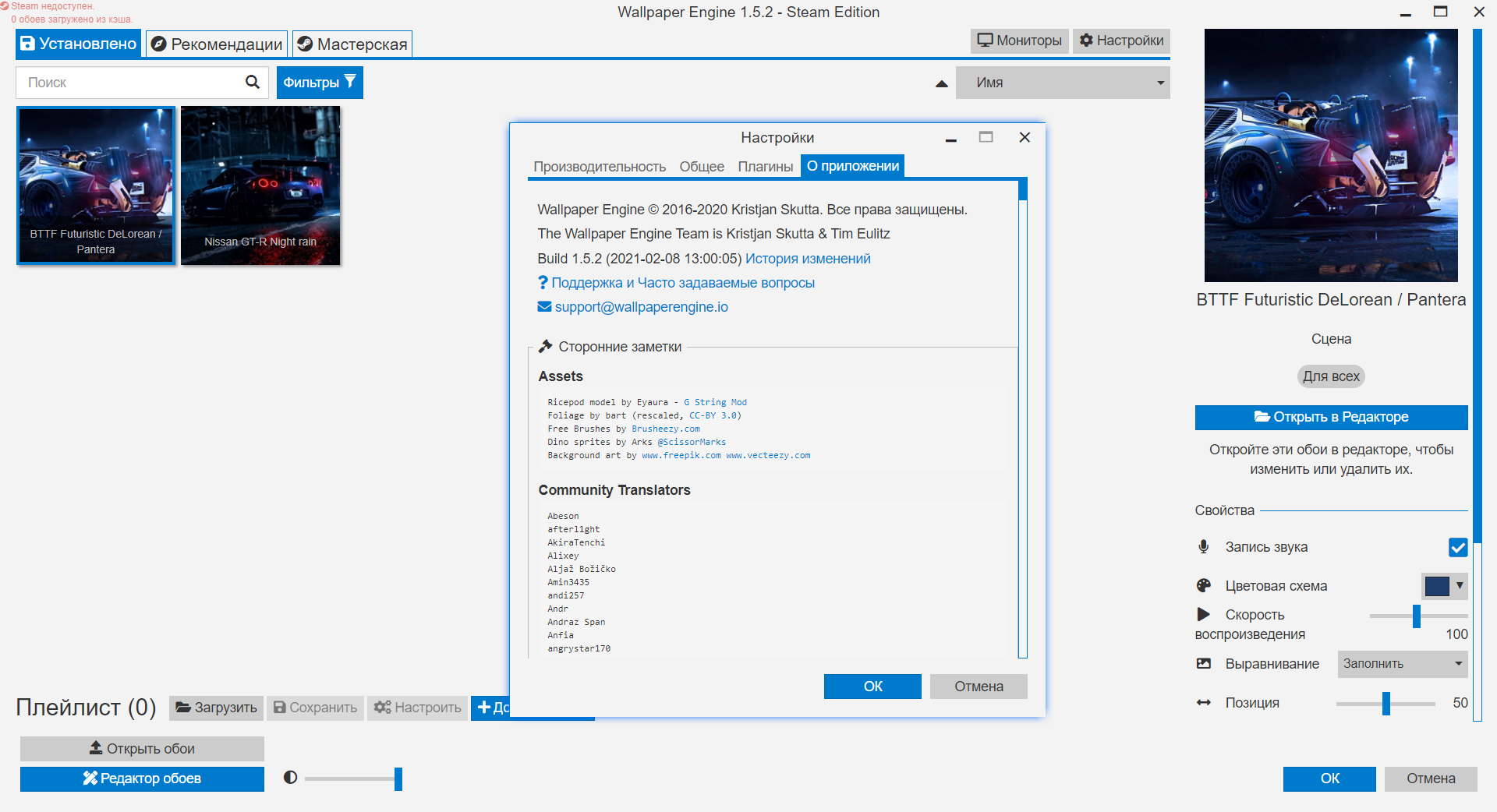Click the image icon beside Выравнивание
This screenshot has height=812, width=1497.
click(1204, 663)
